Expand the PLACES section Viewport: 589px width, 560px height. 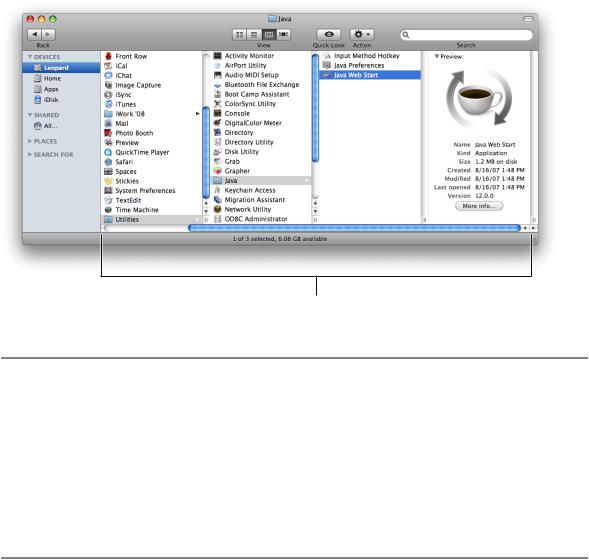[x=30, y=141]
